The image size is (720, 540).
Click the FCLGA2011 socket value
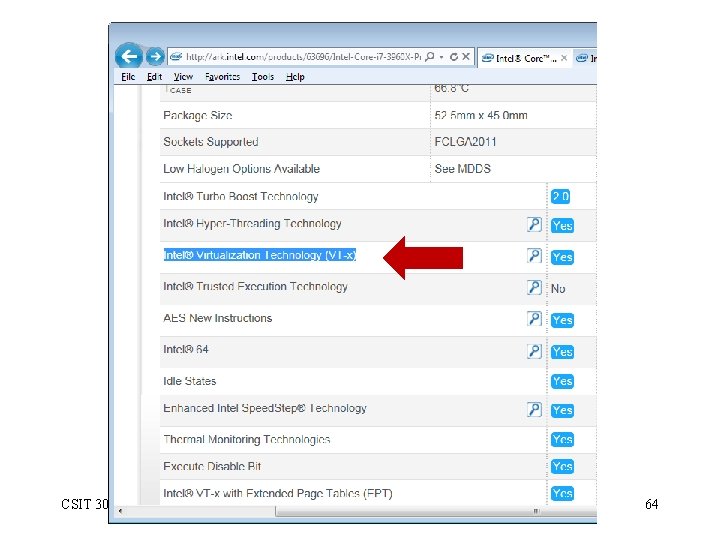click(x=465, y=142)
